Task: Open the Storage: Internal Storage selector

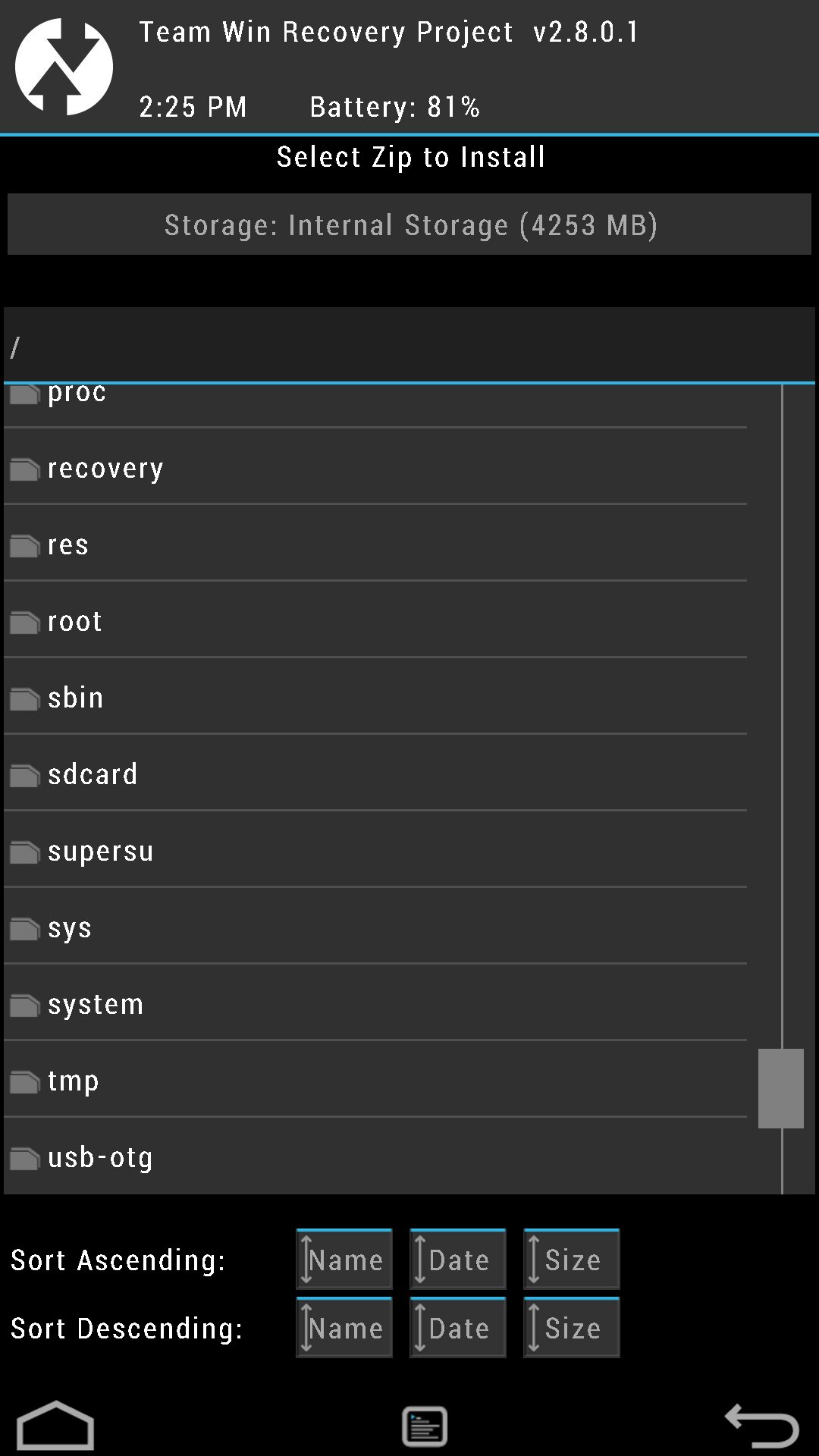Action: click(409, 224)
